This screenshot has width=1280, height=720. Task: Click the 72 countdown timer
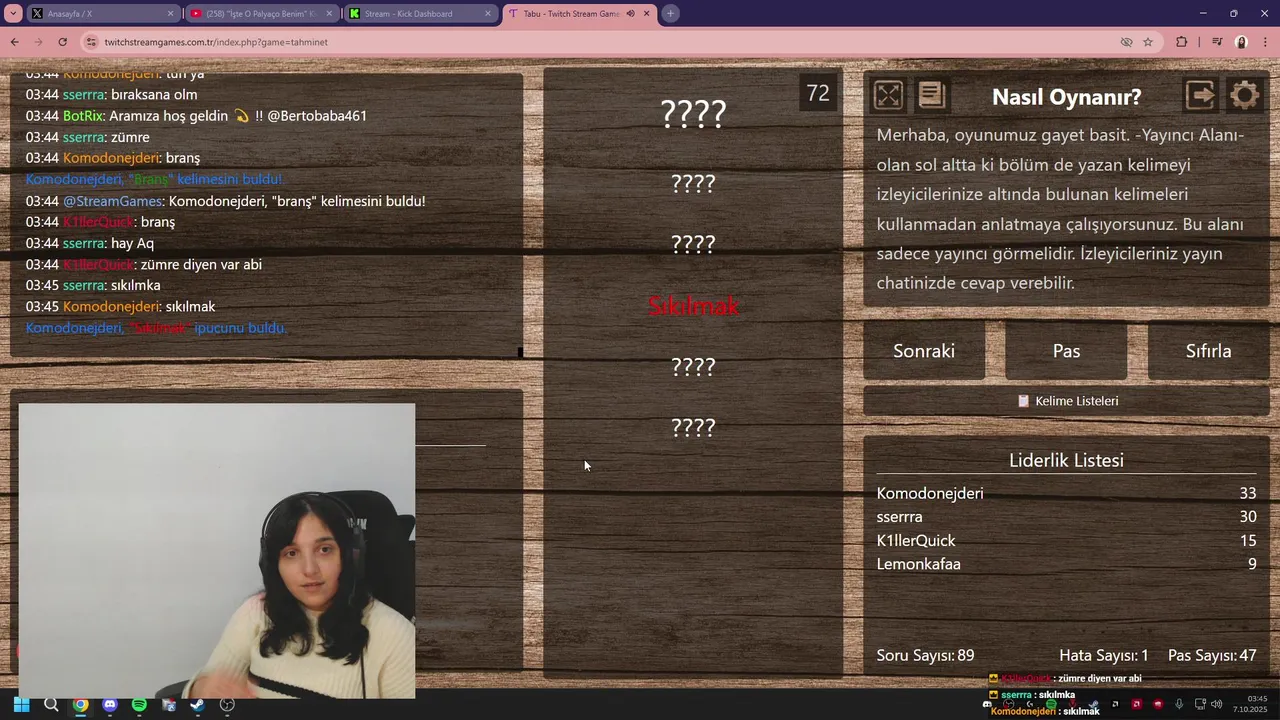tap(818, 93)
